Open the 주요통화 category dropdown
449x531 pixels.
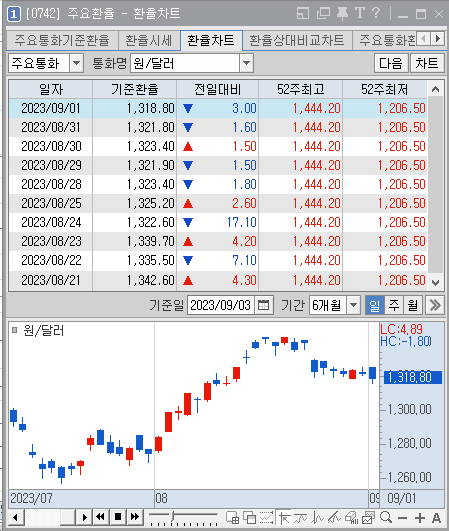(77, 63)
